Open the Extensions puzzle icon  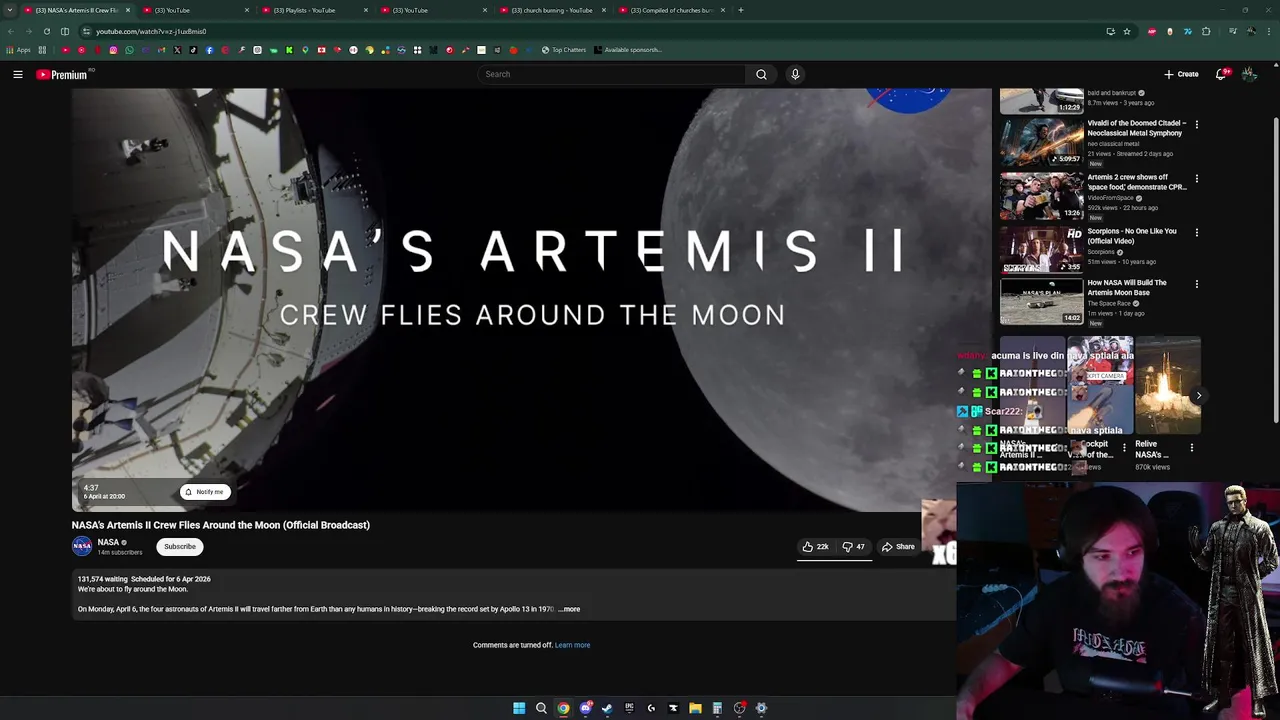1206,31
